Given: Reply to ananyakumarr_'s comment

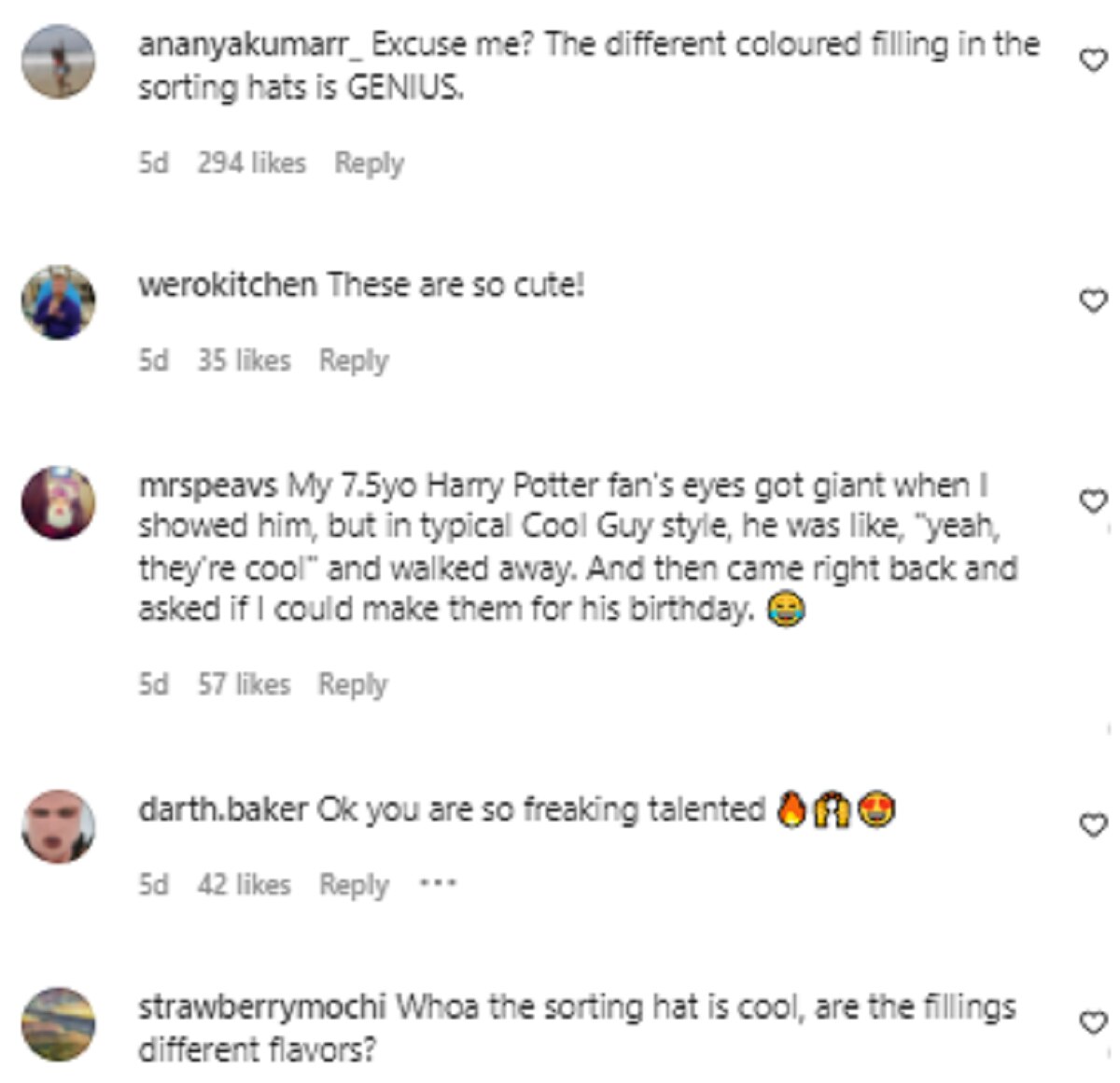Looking at the screenshot, I should [369, 163].
